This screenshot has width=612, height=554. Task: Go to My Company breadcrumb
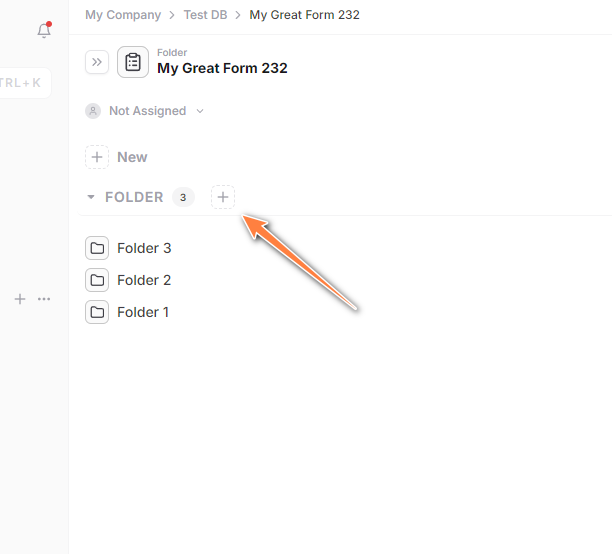(123, 15)
